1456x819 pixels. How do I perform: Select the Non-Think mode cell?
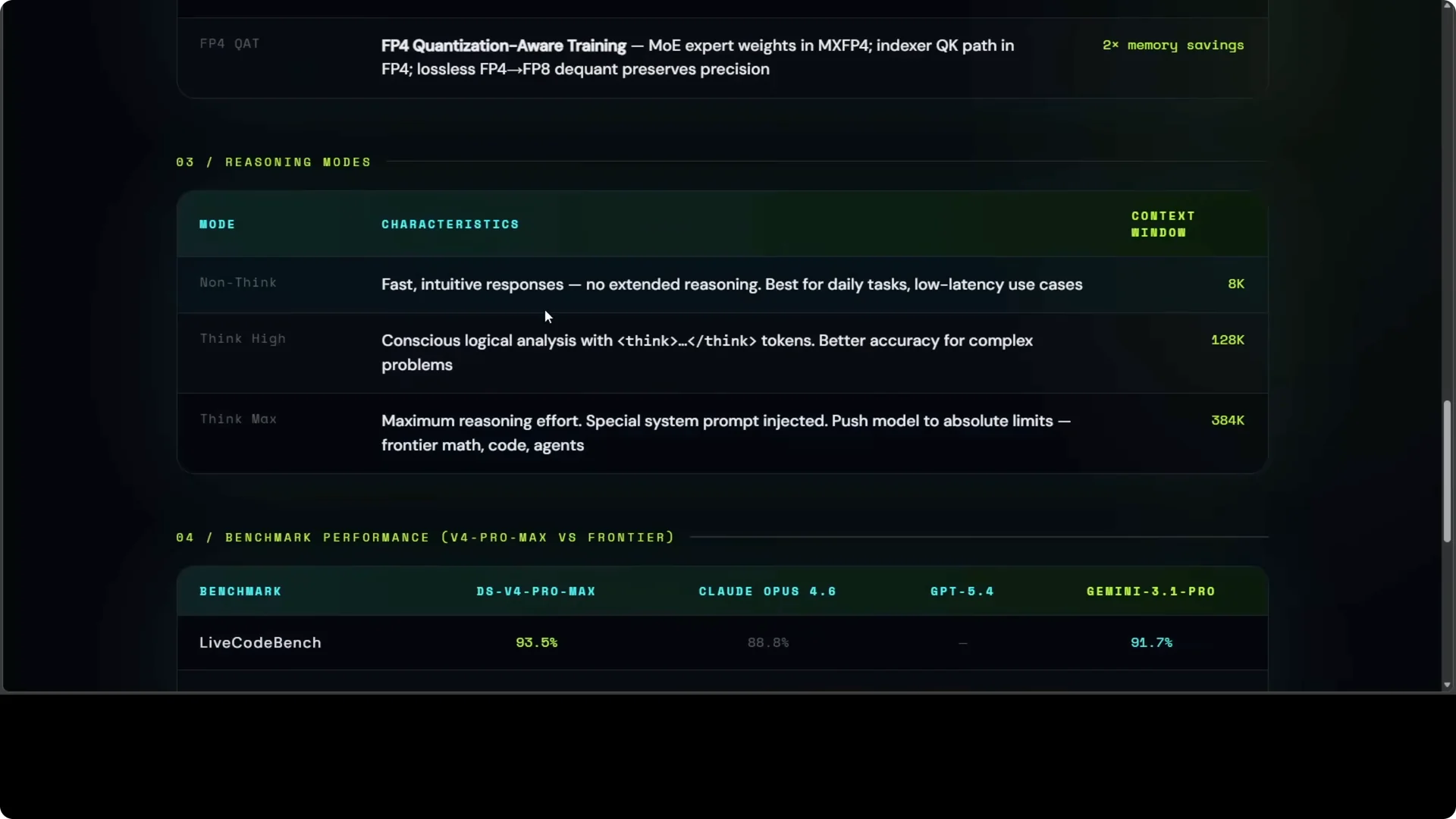[x=238, y=283]
